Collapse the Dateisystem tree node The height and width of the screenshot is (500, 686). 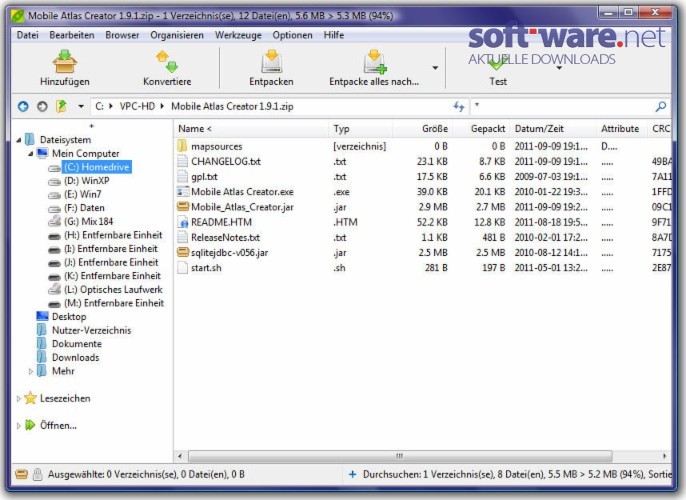(x=18, y=140)
